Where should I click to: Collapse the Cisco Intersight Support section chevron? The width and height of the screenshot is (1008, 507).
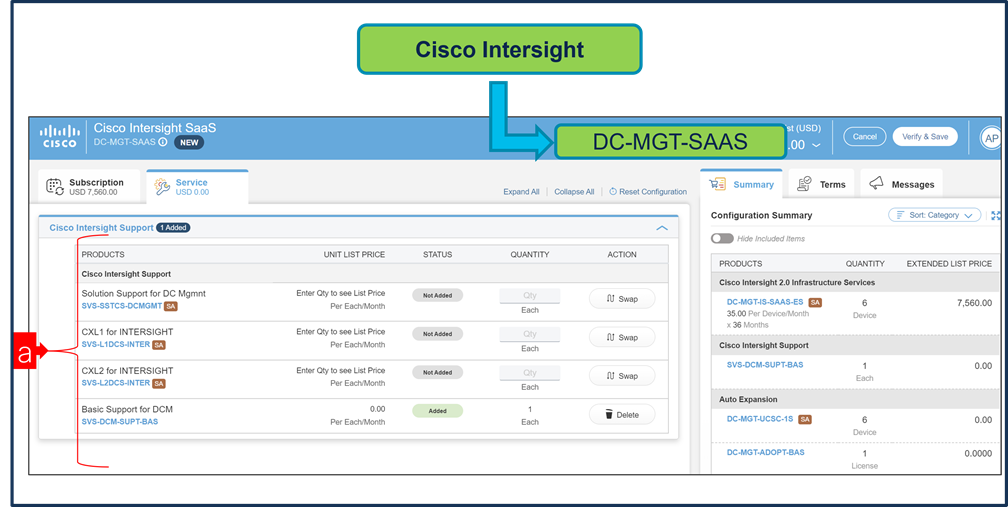point(662,228)
